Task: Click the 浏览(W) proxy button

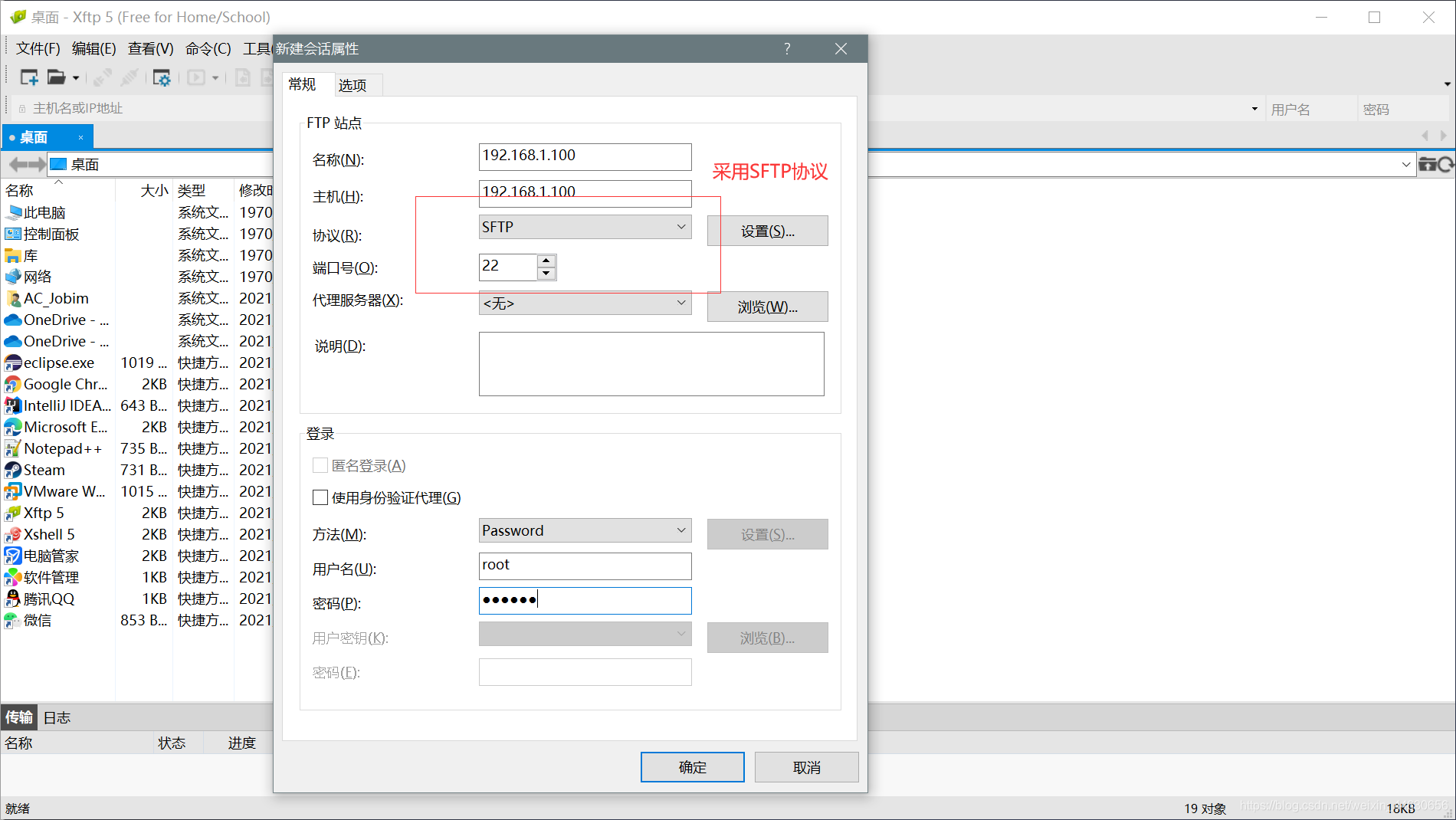Action: pos(767,307)
